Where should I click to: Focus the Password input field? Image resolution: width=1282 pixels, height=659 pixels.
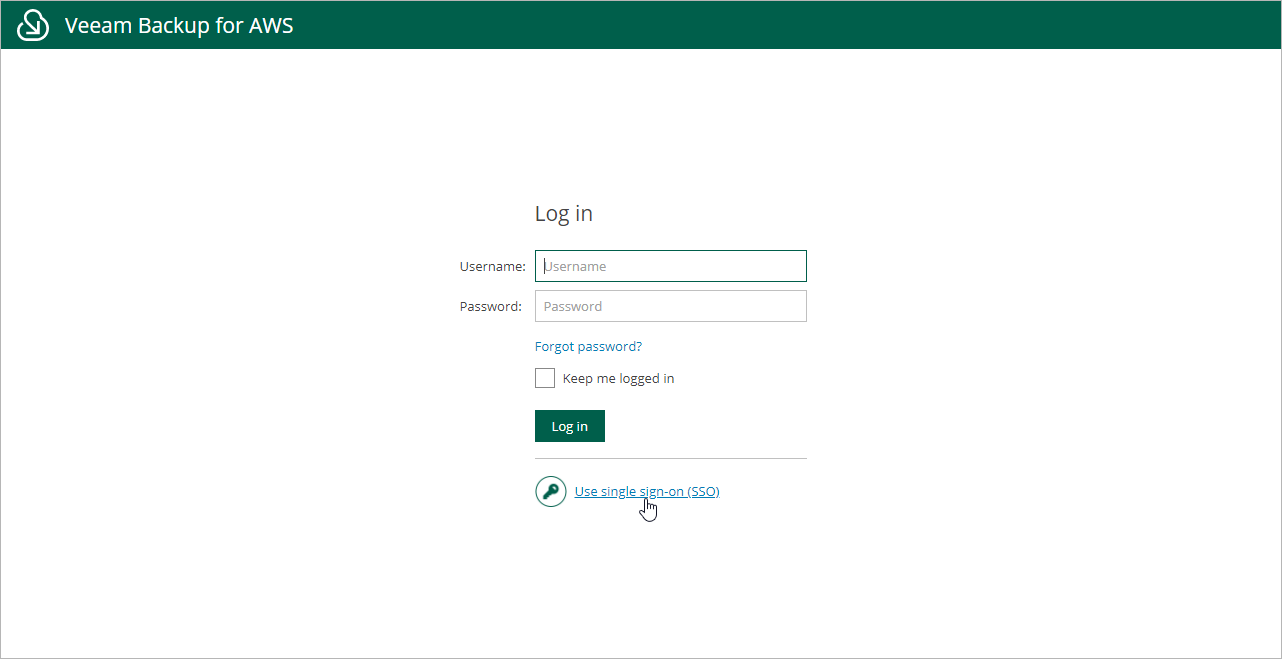[x=671, y=306]
